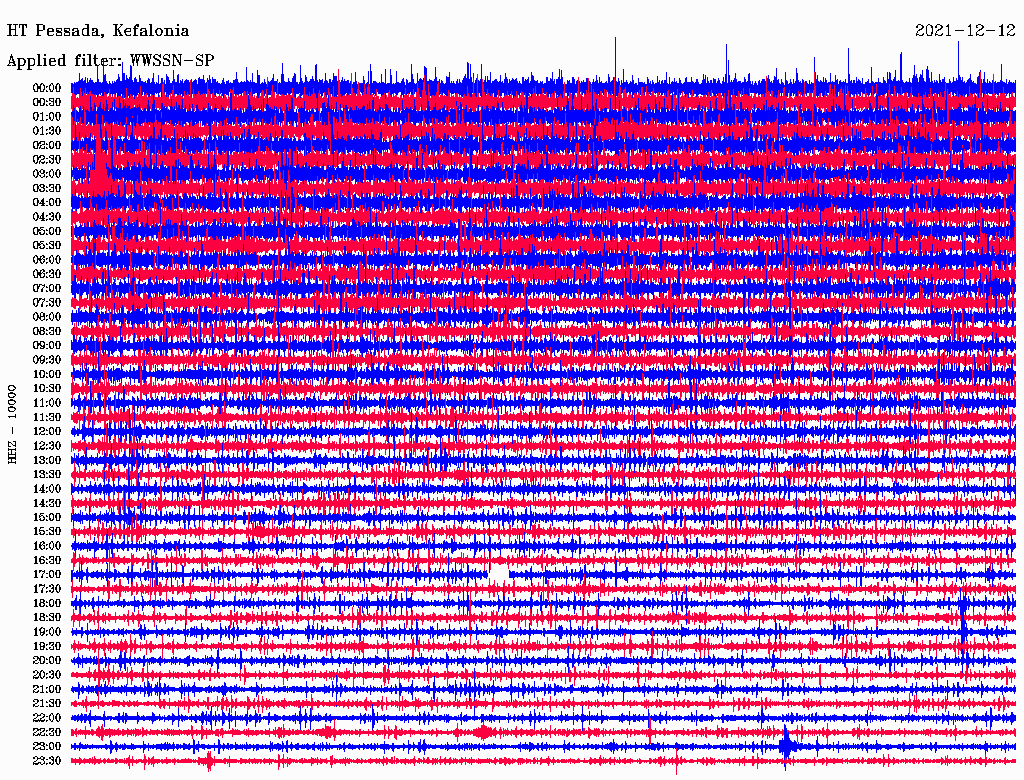The width and height of the screenshot is (1024, 780).
Task: Select the 08:30 time label
Action: click(47, 332)
